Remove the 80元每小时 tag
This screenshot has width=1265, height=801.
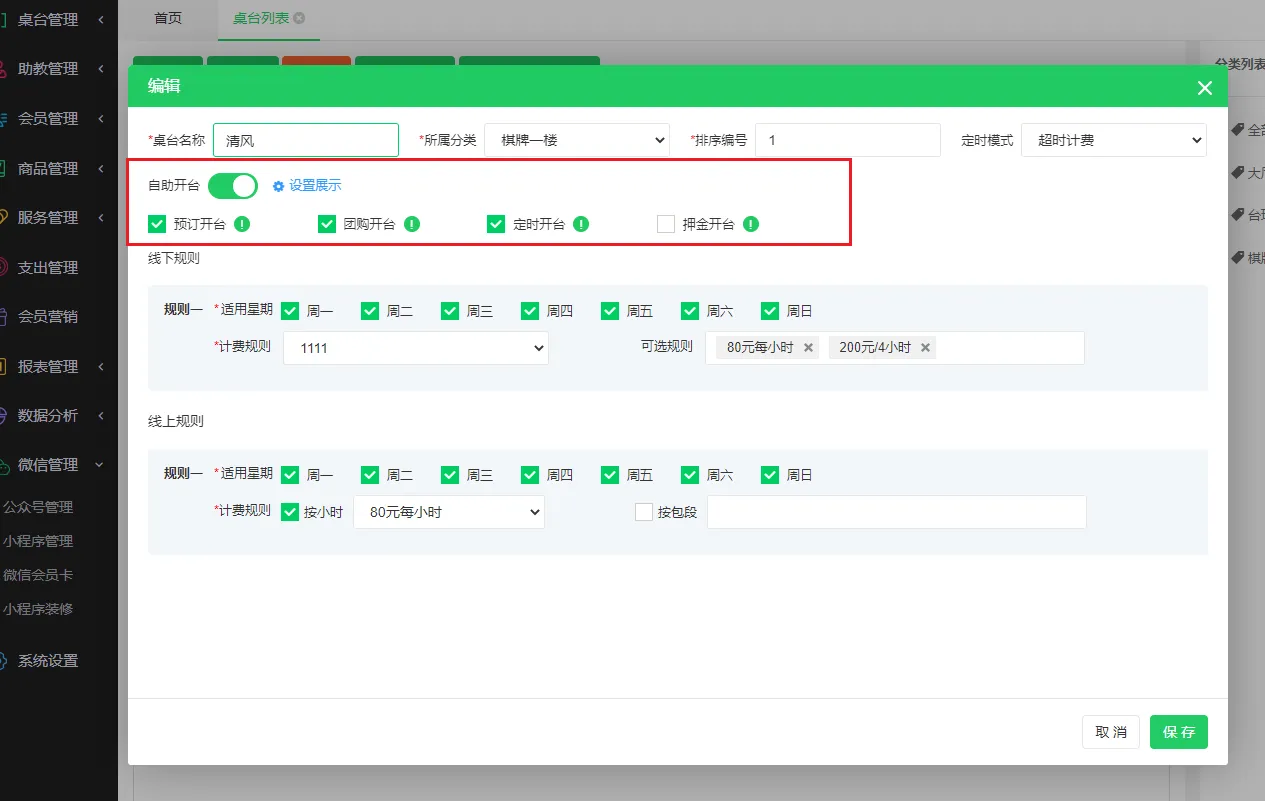(x=809, y=348)
